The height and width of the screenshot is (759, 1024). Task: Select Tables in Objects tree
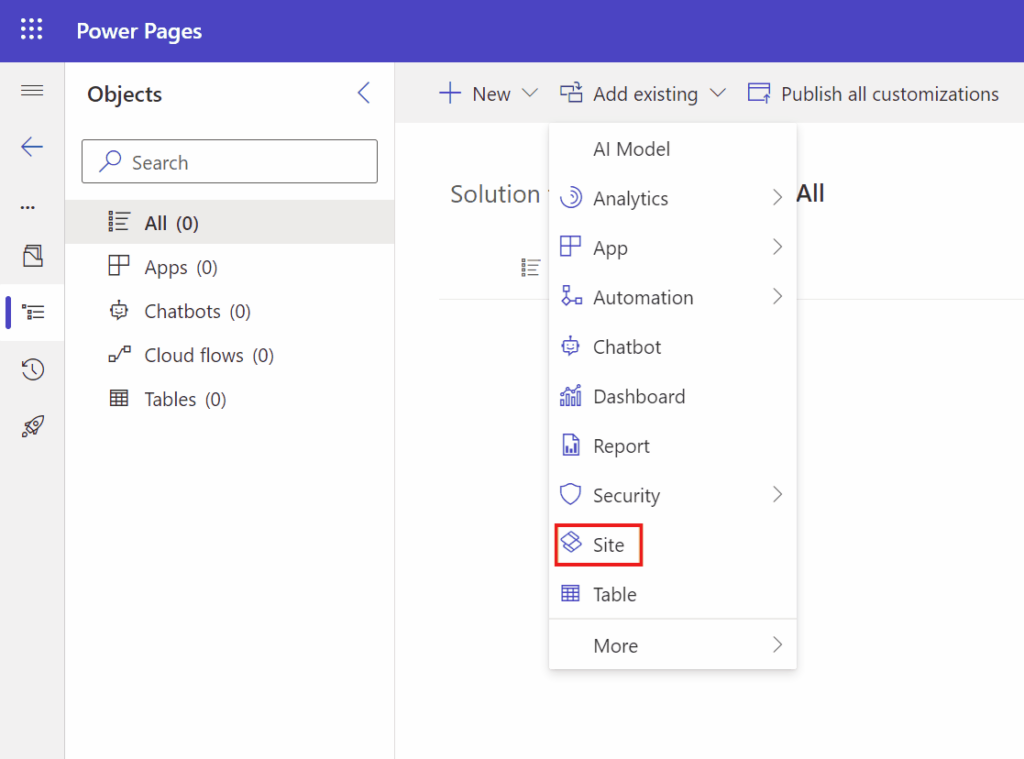[184, 399]
